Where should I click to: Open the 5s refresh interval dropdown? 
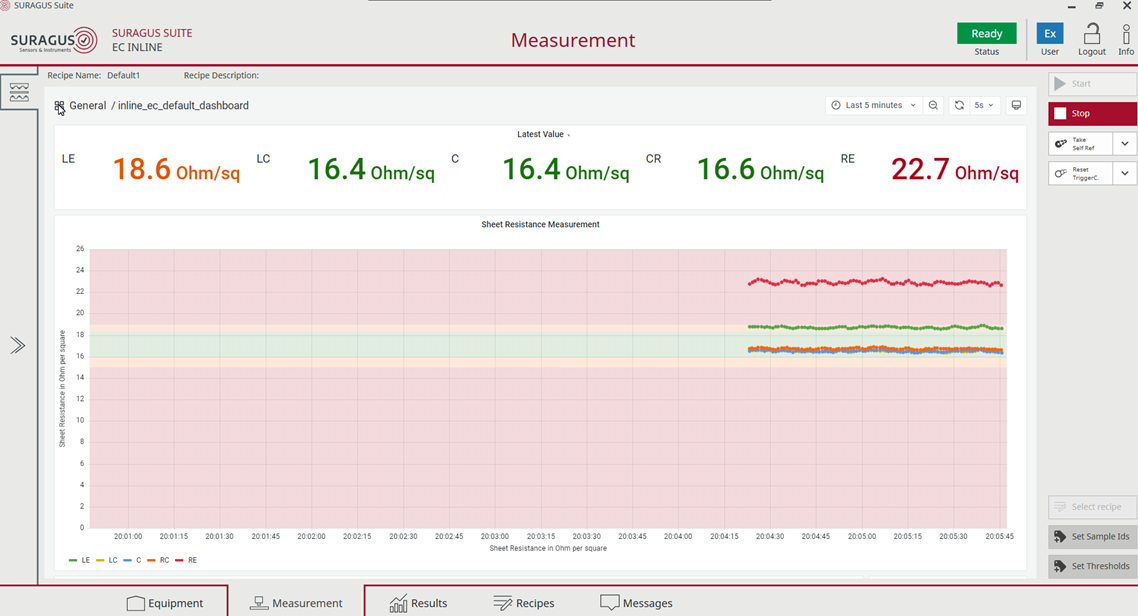point(985,105)
